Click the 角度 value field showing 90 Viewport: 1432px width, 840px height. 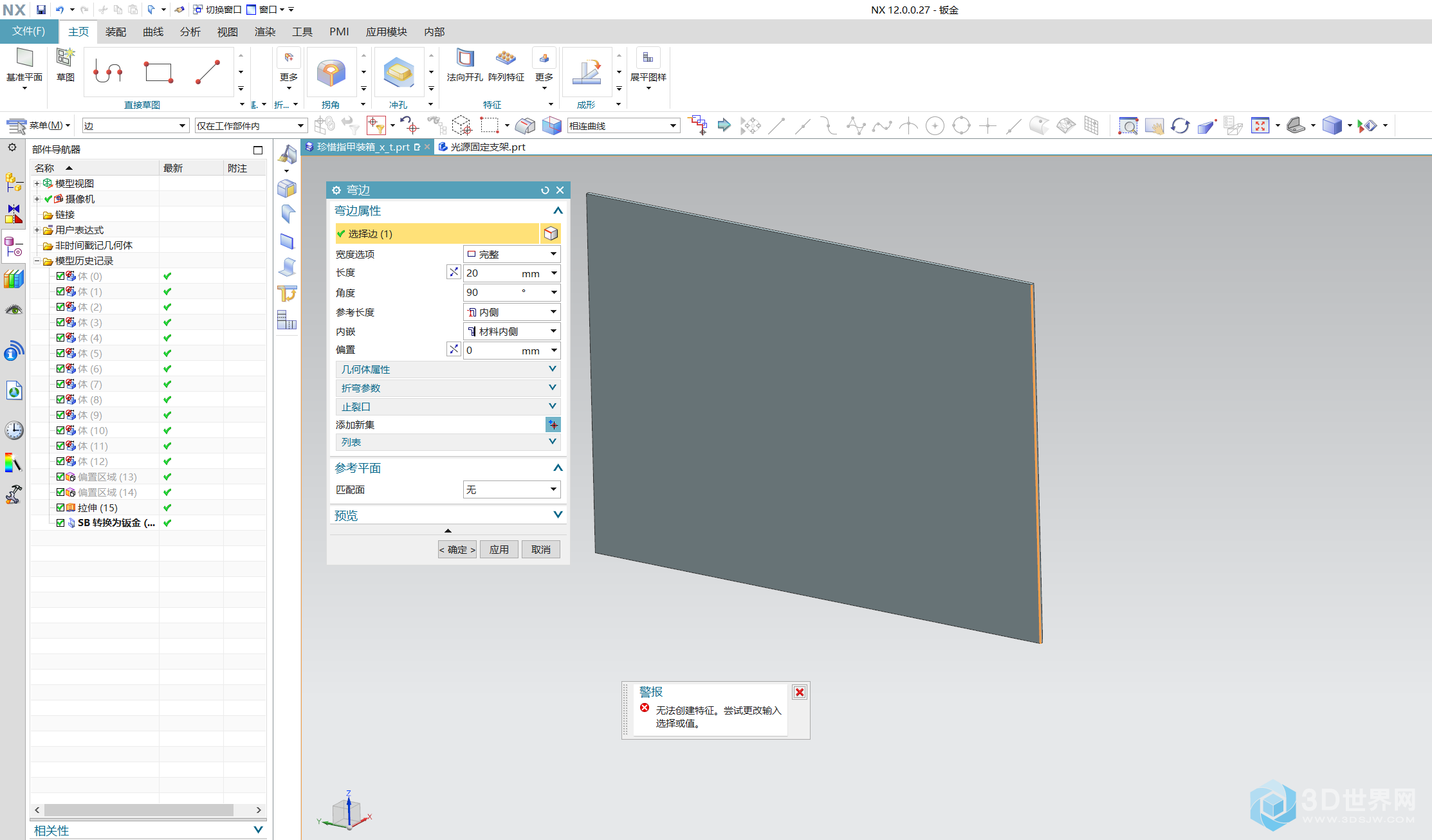[x=491, y=292]
